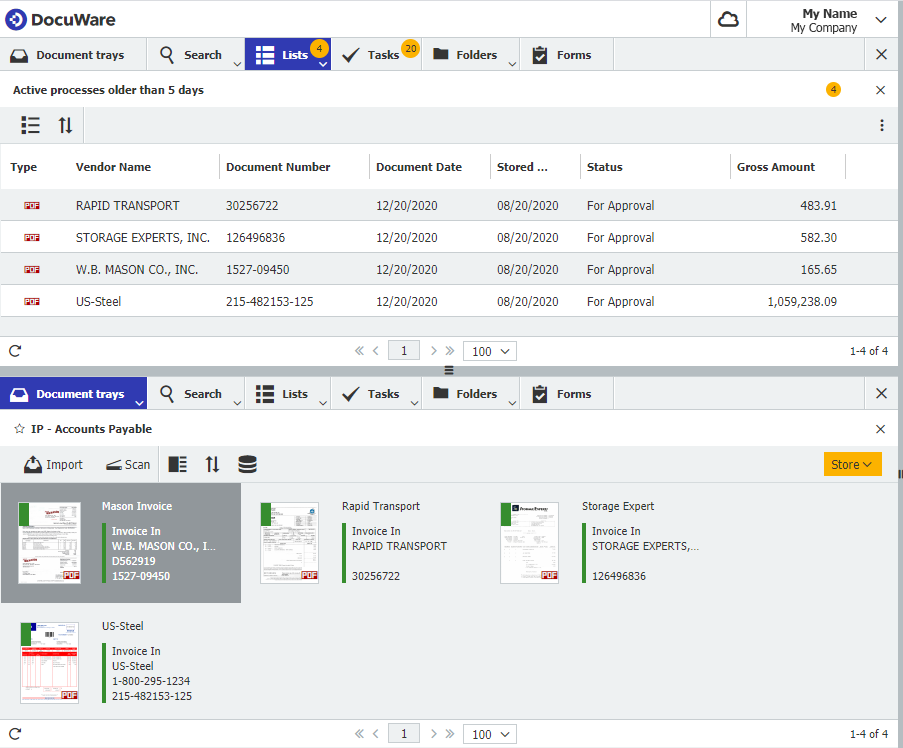Toggle the favorite star for IP - Accounts Payable

point(19,428)
